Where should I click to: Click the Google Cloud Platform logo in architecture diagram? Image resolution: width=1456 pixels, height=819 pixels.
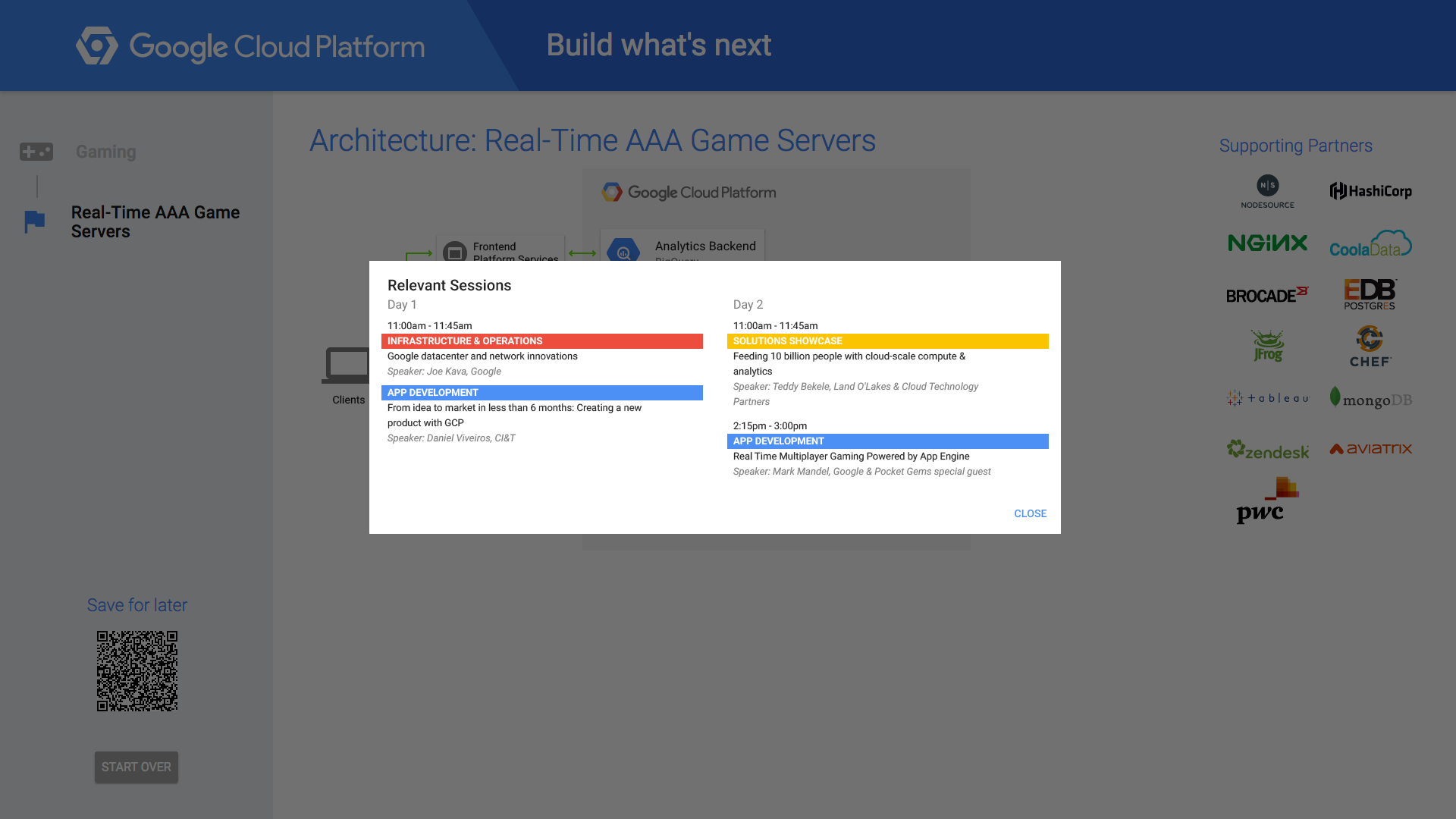tap(689, 193)
